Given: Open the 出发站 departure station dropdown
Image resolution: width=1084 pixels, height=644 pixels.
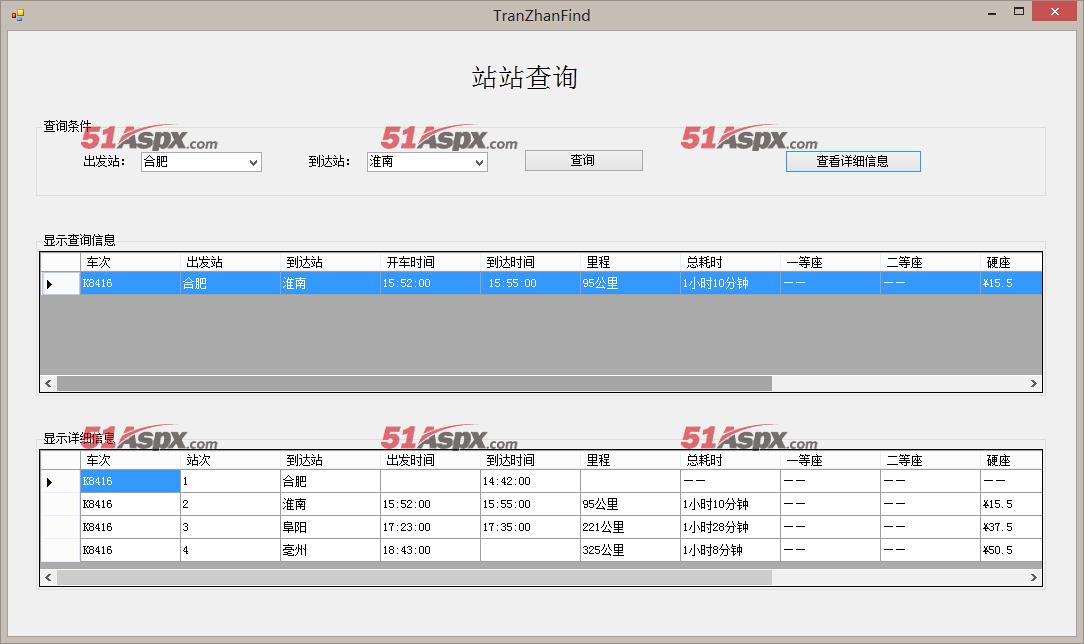Looking at the screenshot, I should pyautogui.click(x=253, y=162).
